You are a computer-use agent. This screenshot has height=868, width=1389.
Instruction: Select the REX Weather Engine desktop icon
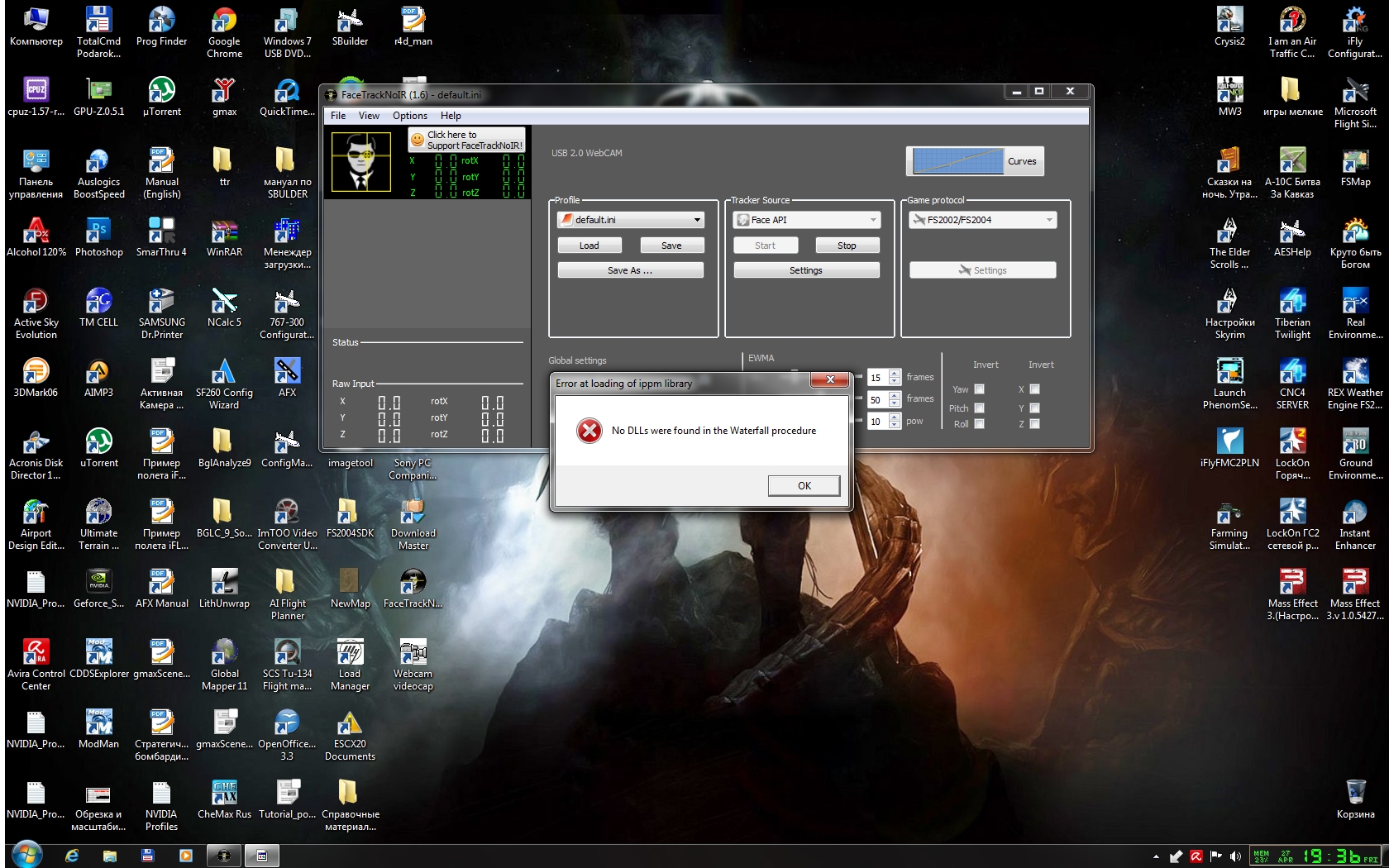pos(1355,385)
